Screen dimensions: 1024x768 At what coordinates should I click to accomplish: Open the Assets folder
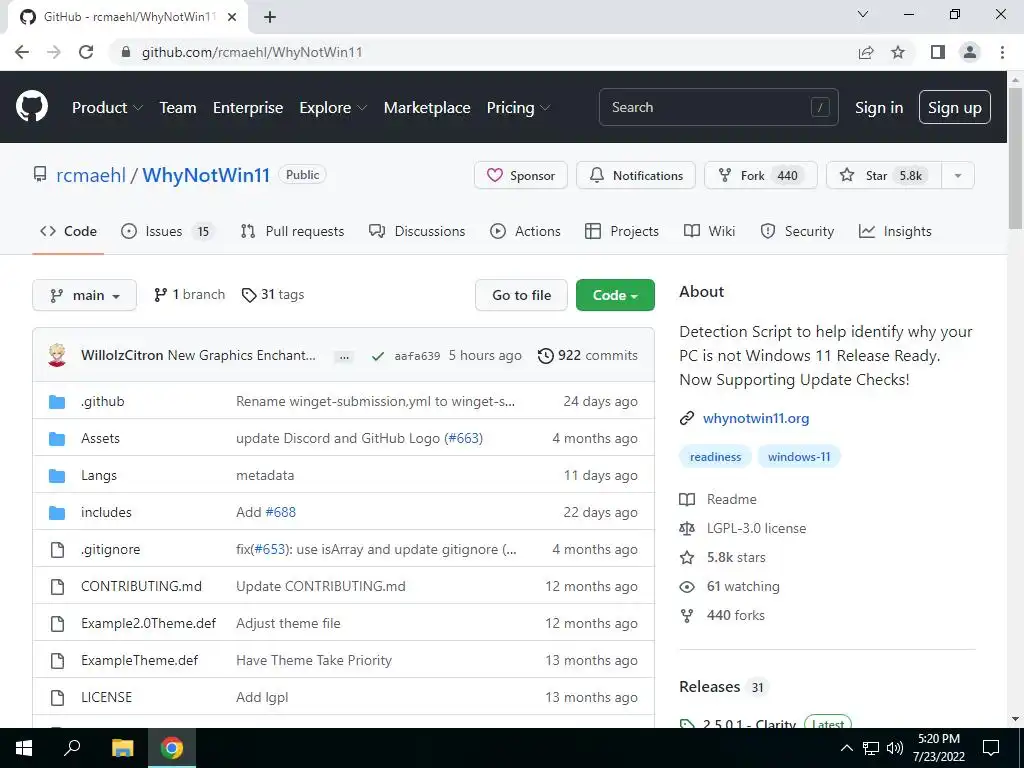(x=100, y=438)
